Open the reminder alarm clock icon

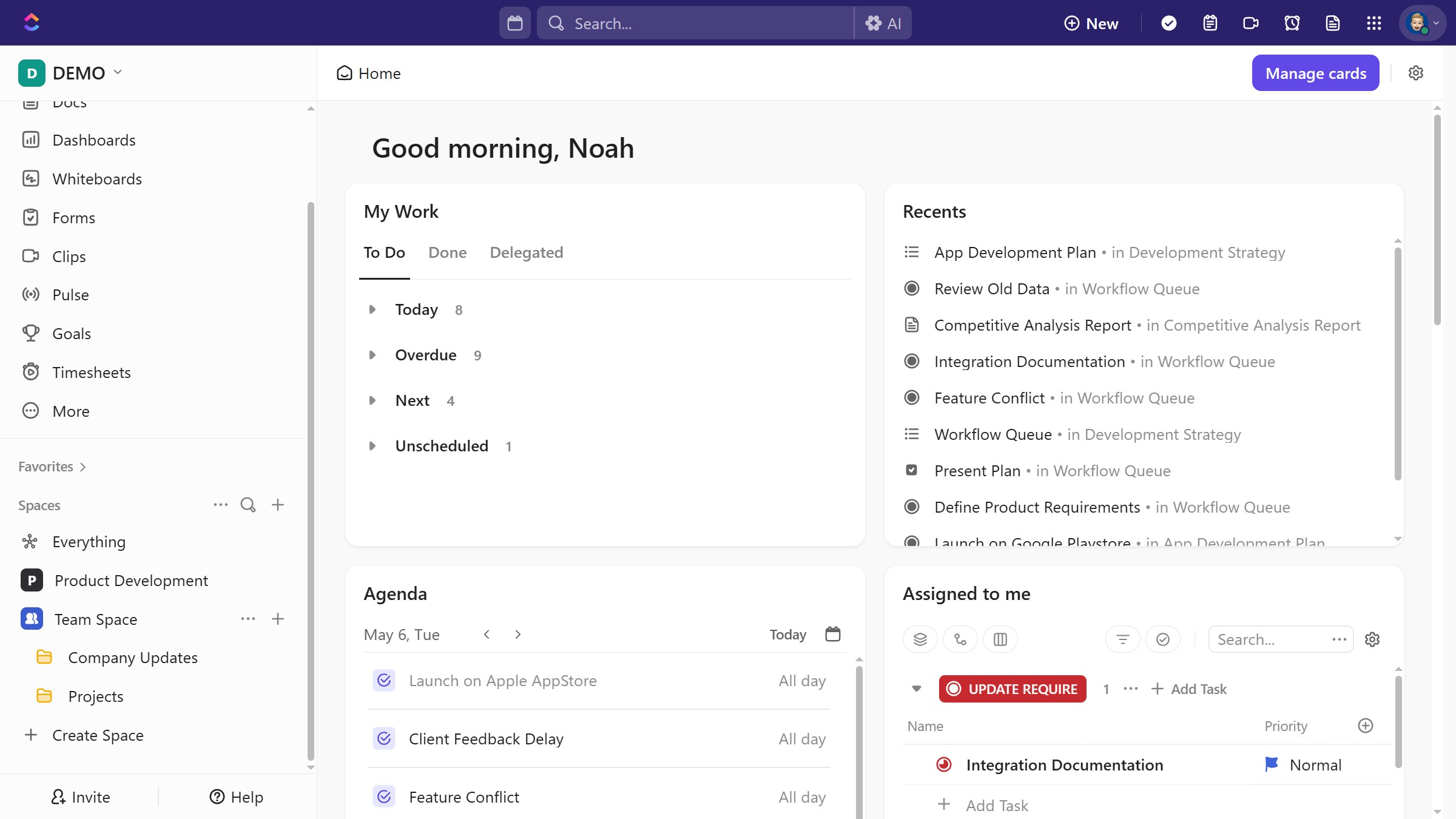tap(1292, 23)
